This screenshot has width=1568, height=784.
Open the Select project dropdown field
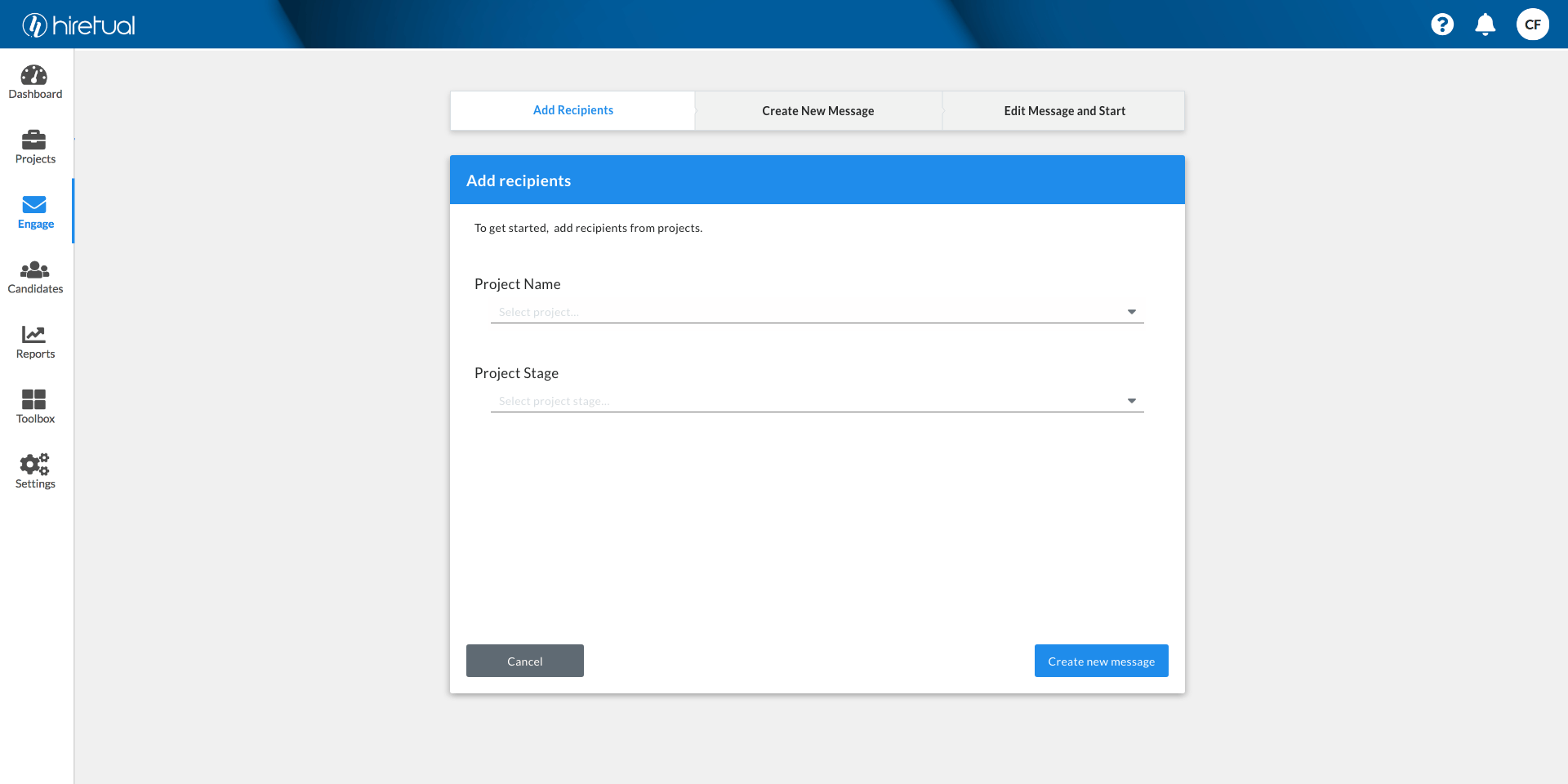817,312
